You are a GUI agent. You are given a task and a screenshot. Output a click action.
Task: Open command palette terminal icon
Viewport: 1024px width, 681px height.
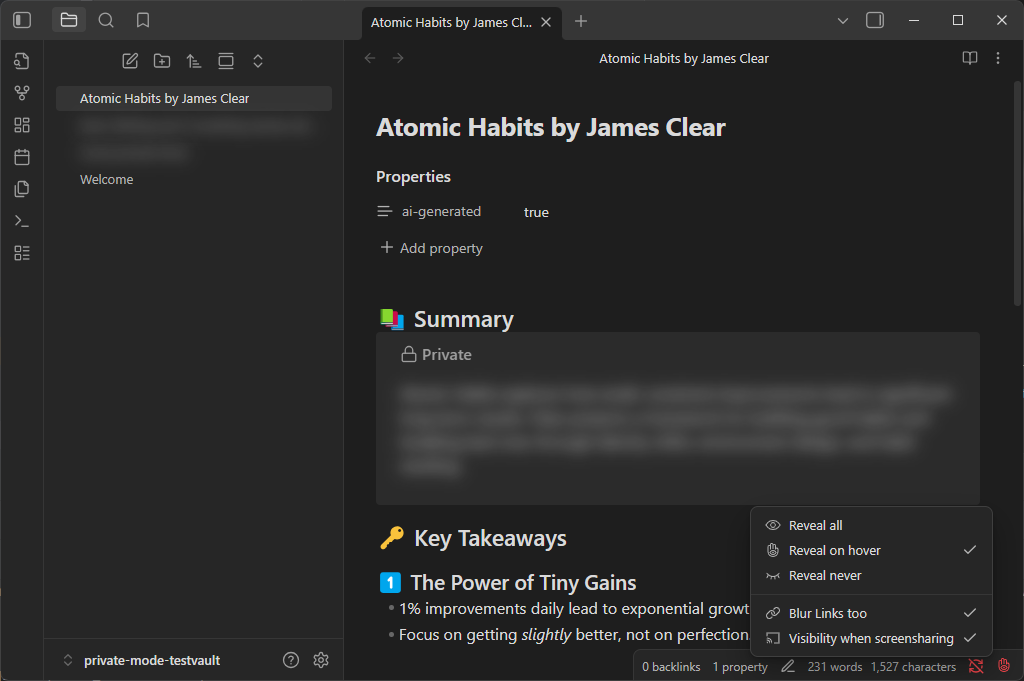(x=22, y=221)
